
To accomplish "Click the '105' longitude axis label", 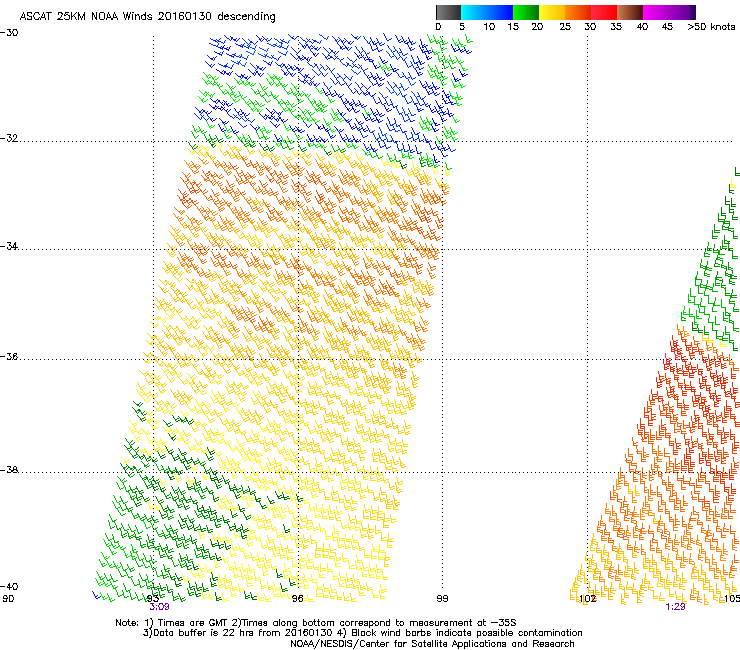I will (732, 599).
